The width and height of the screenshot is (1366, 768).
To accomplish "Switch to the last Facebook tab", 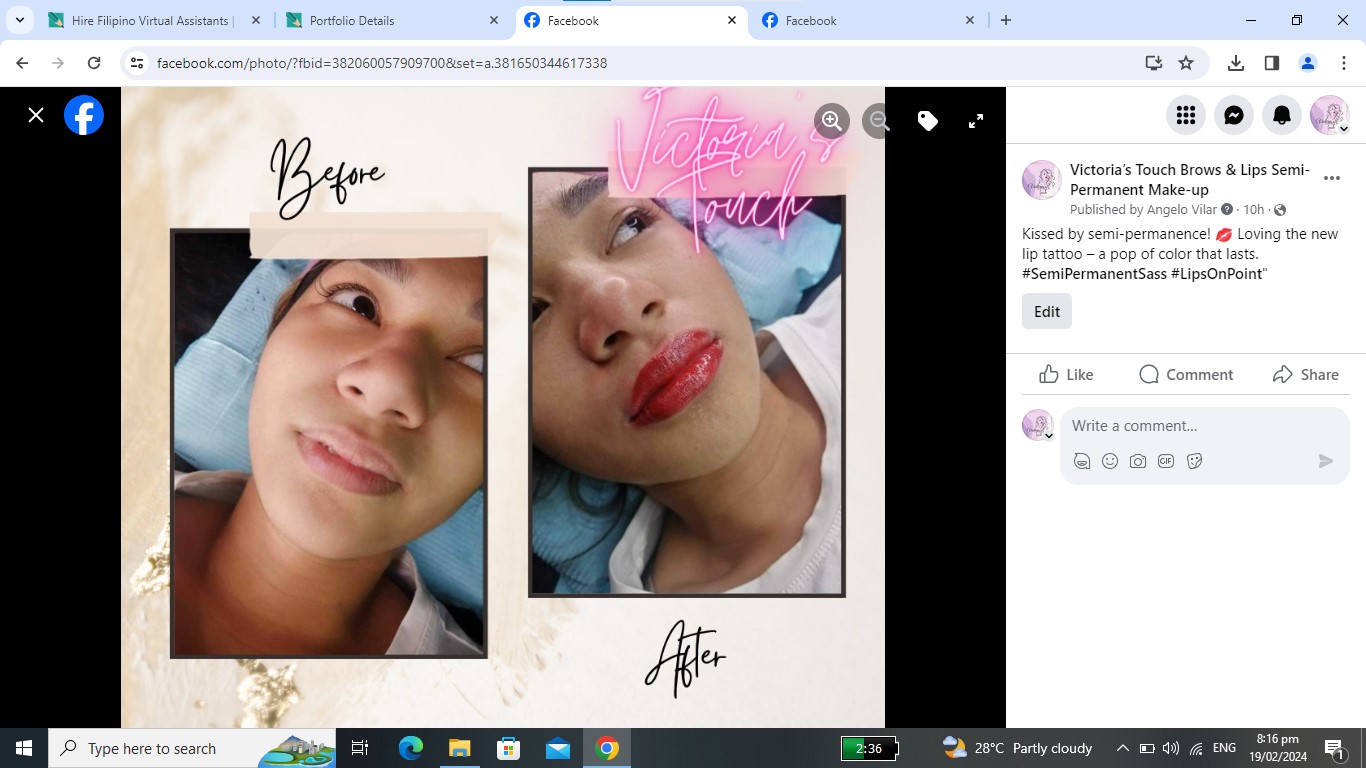I will pyautogui.click(x=868, y=20).
